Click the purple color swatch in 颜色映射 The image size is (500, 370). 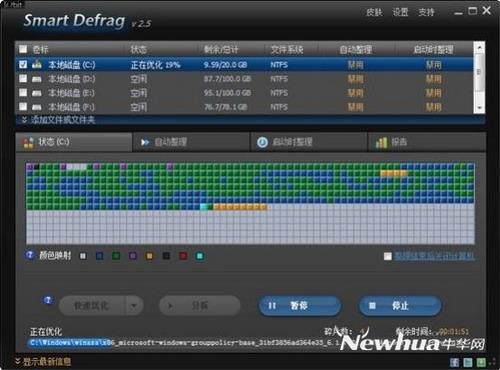pos(133,256)
